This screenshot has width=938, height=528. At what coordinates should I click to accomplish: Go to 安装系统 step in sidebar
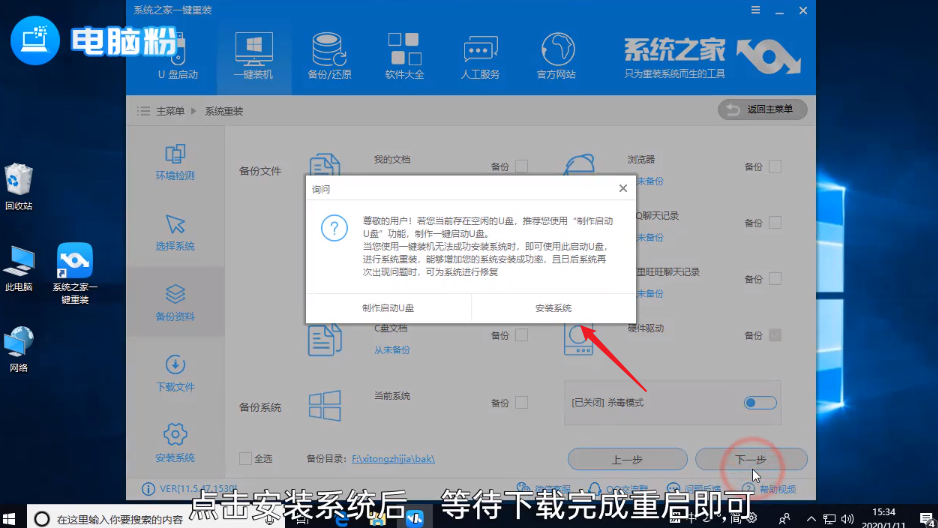click(175, 444)
